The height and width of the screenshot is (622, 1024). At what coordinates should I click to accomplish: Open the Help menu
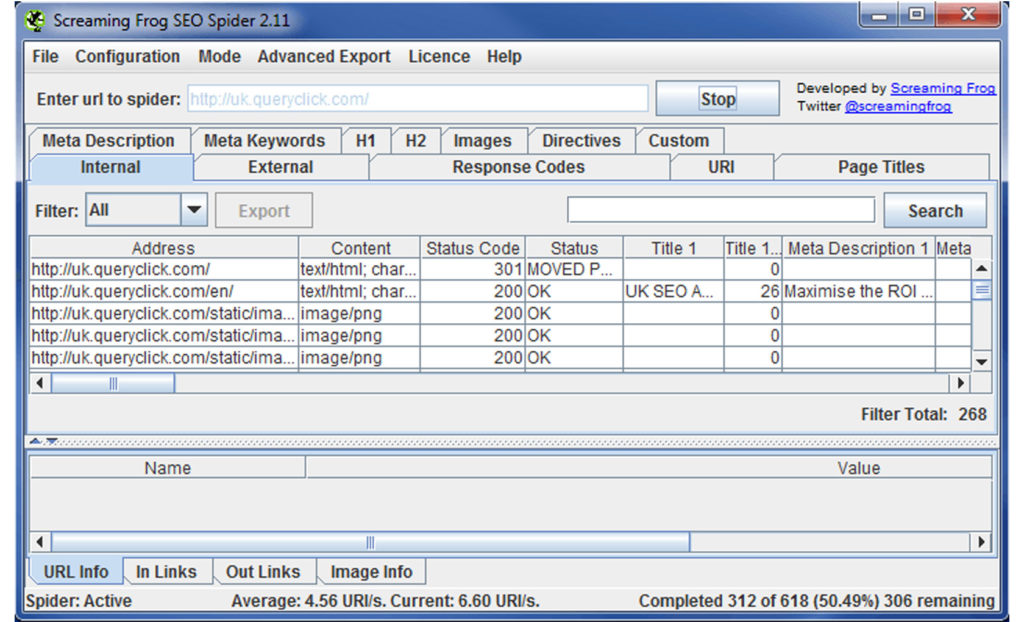coord(504,57)
